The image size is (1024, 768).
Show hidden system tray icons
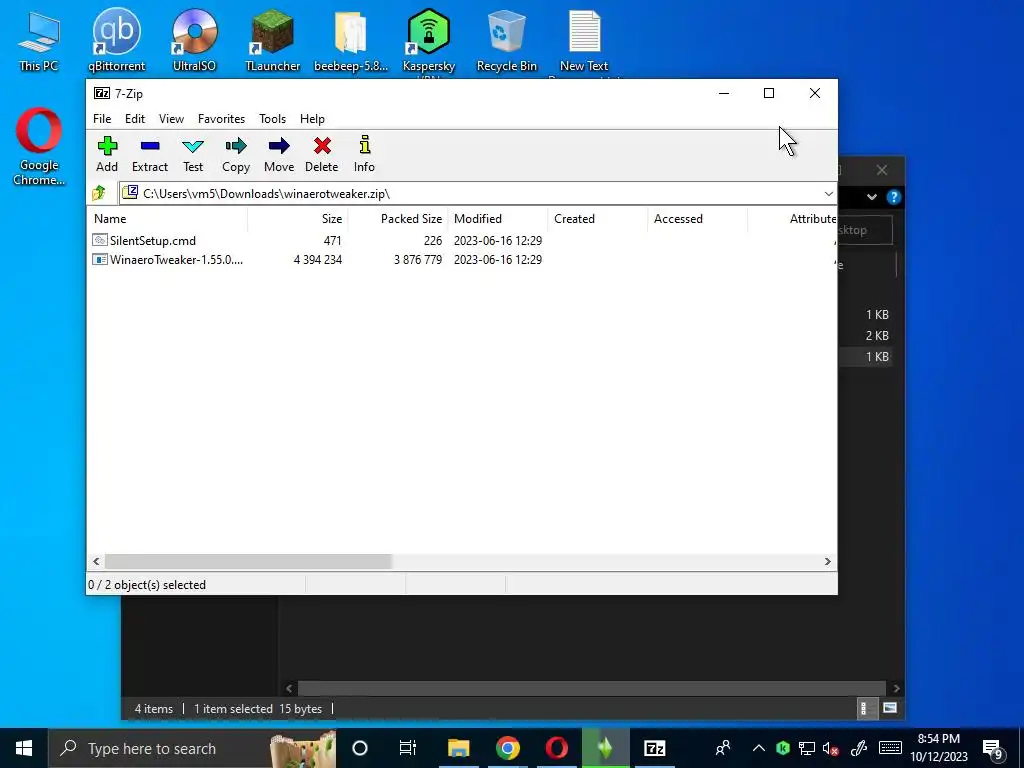point(758,748)
